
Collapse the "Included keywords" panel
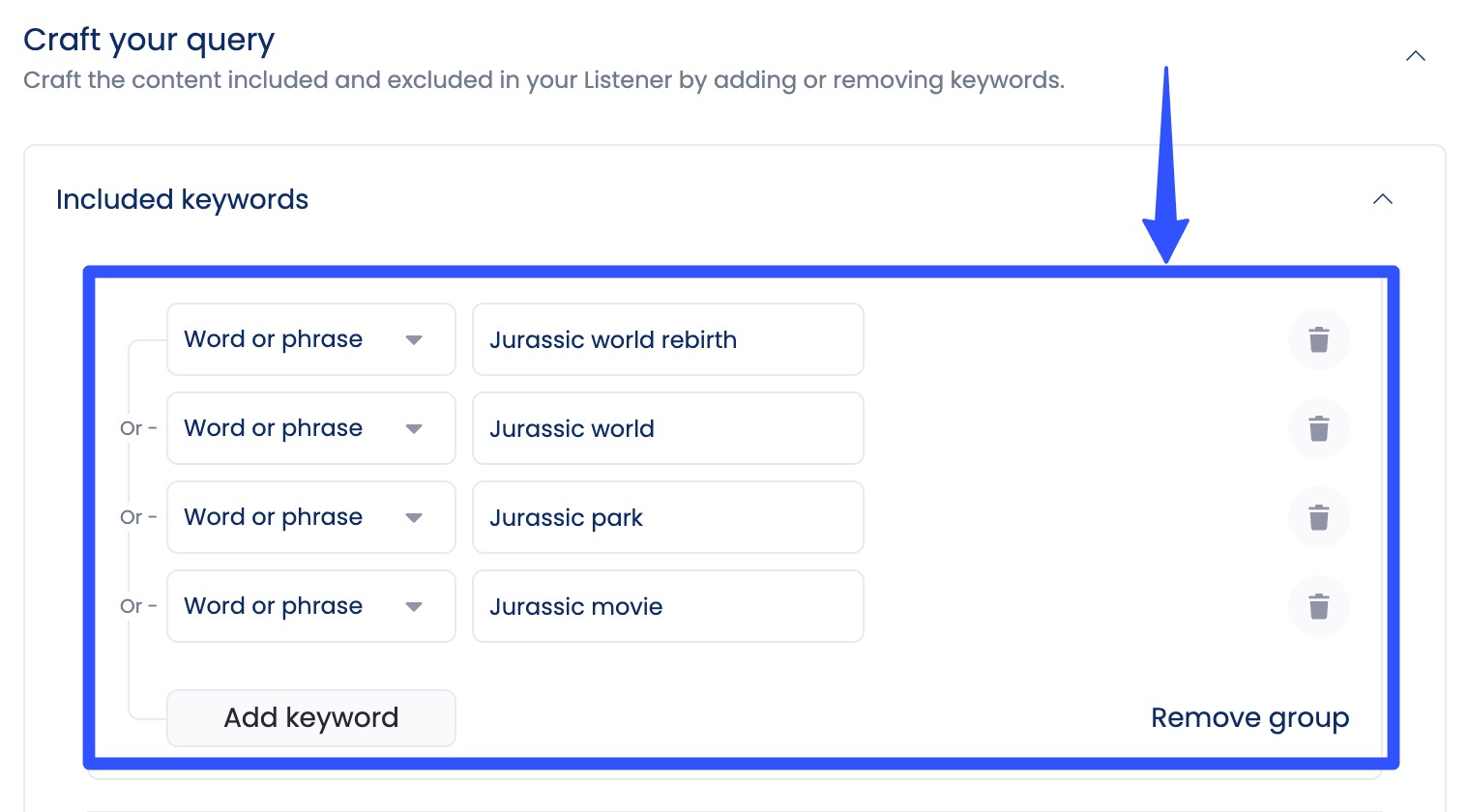(1383, 199)
